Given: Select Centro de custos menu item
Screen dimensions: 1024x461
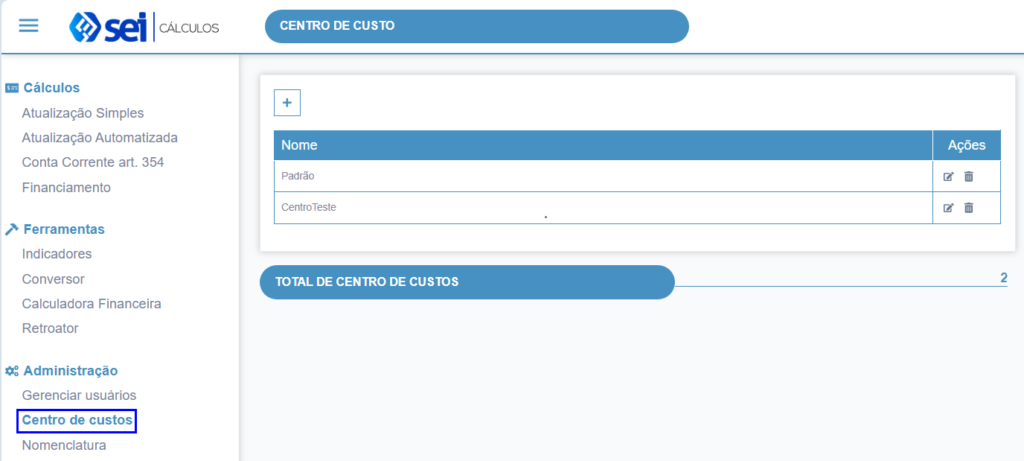Looking at the screenshot, I should click(x=77, y=421).
